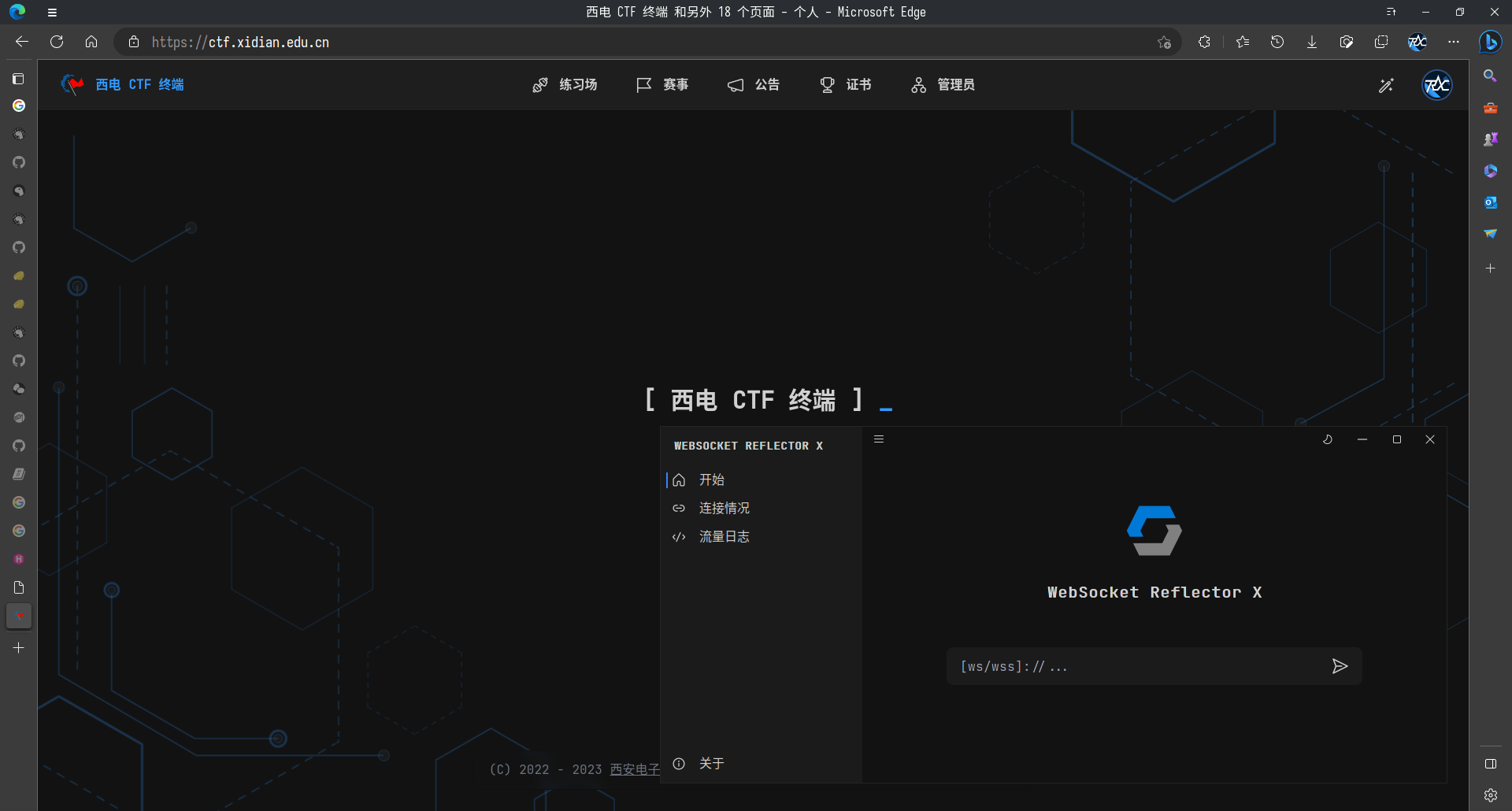Viewport: 1512px width, 811px height.
Task: Open 流量日志 in WebSocket Reflector
Action: coord(761,536)
